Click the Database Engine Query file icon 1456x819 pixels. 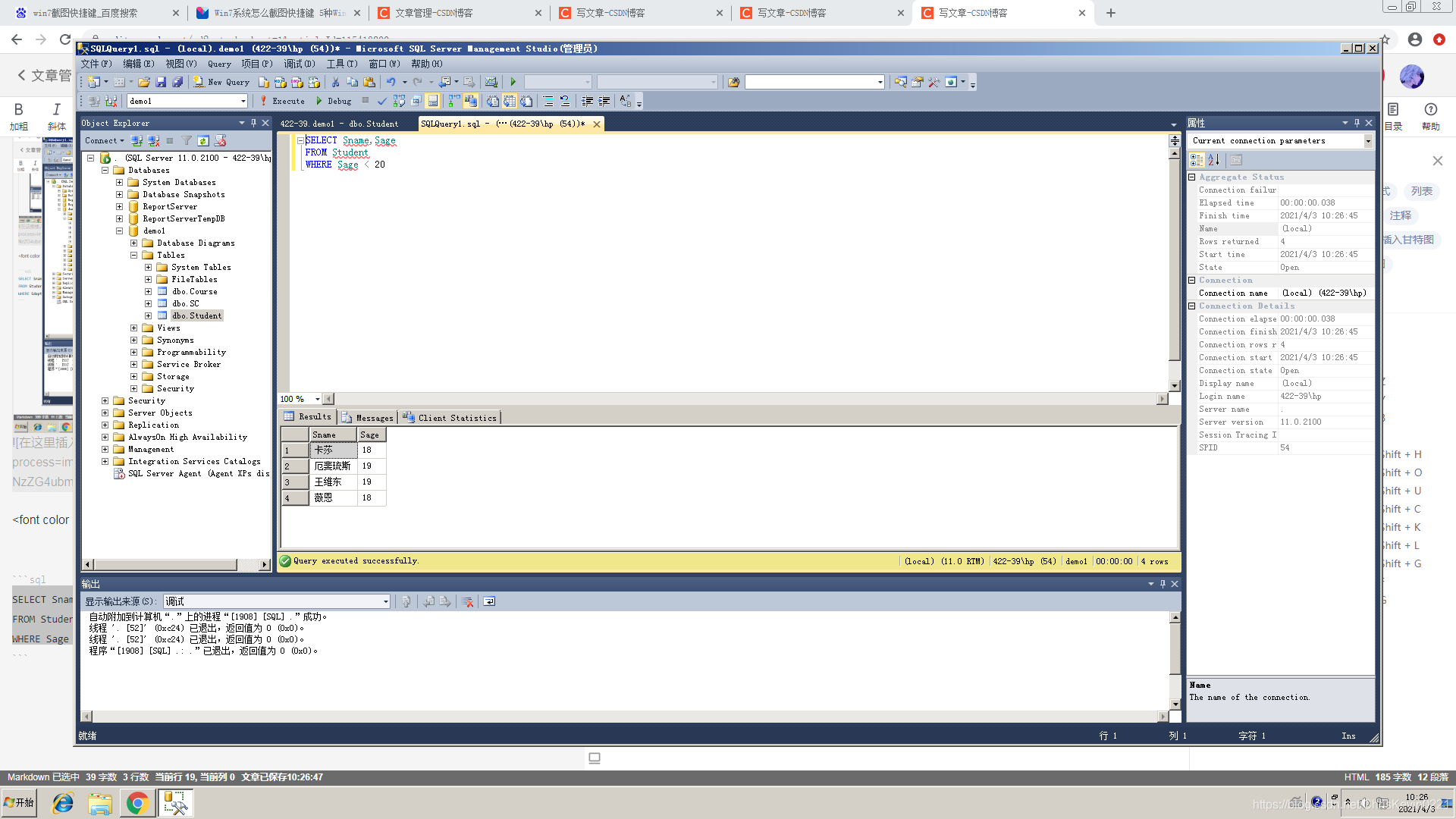coord(264,82)
